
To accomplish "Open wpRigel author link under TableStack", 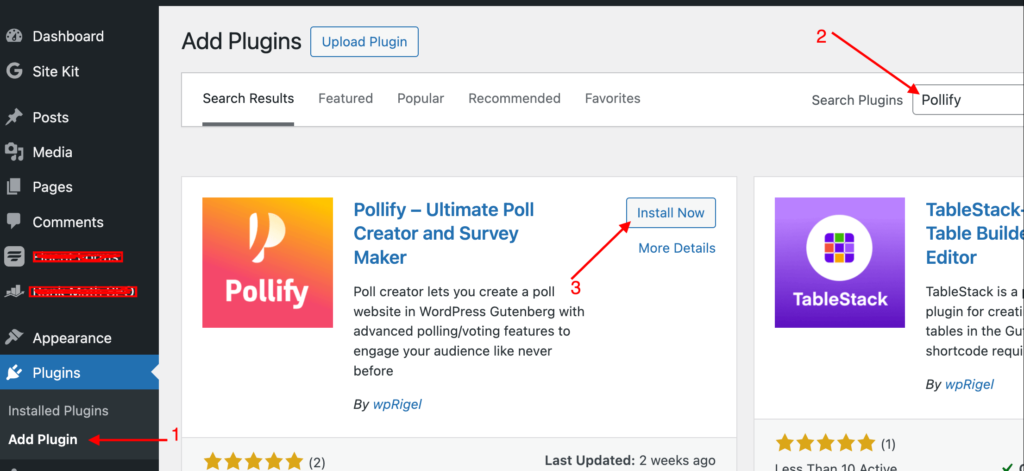I will [969, 385].
